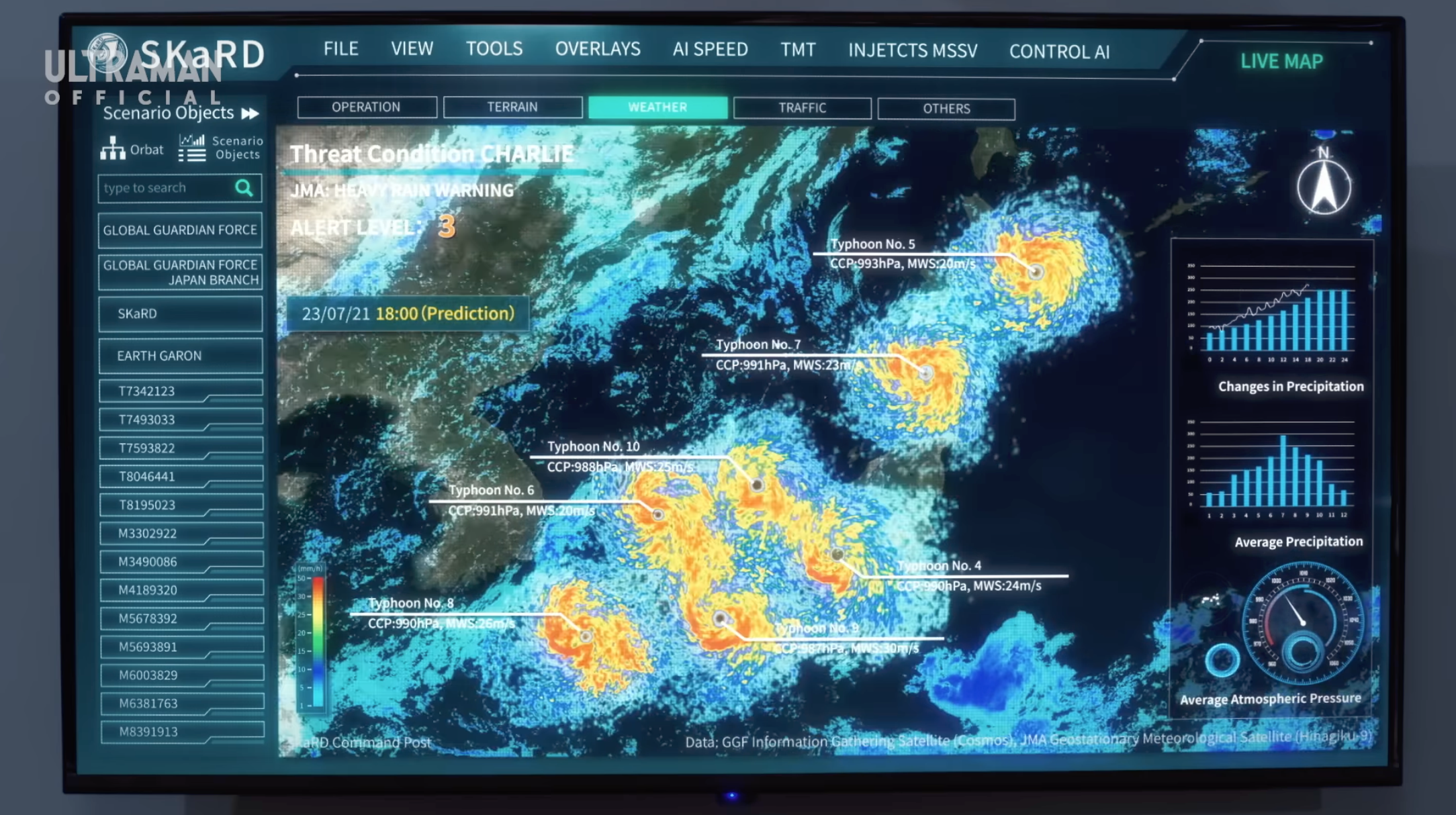Image resolution: width=1456 pixels, height=815 pixels.
Task: Enable the TERRAIN overlay tab
Action: 512,107
